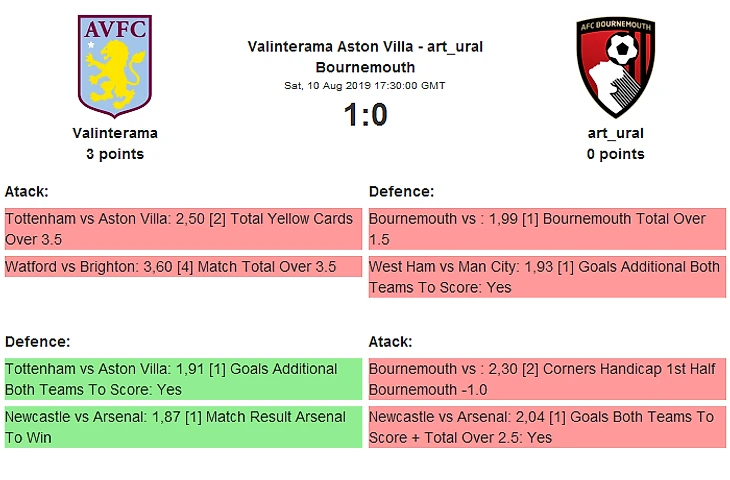This screenshot has height=480, width=730.
Task: Click the left Atack heading
Action: (x=27, y=191)
